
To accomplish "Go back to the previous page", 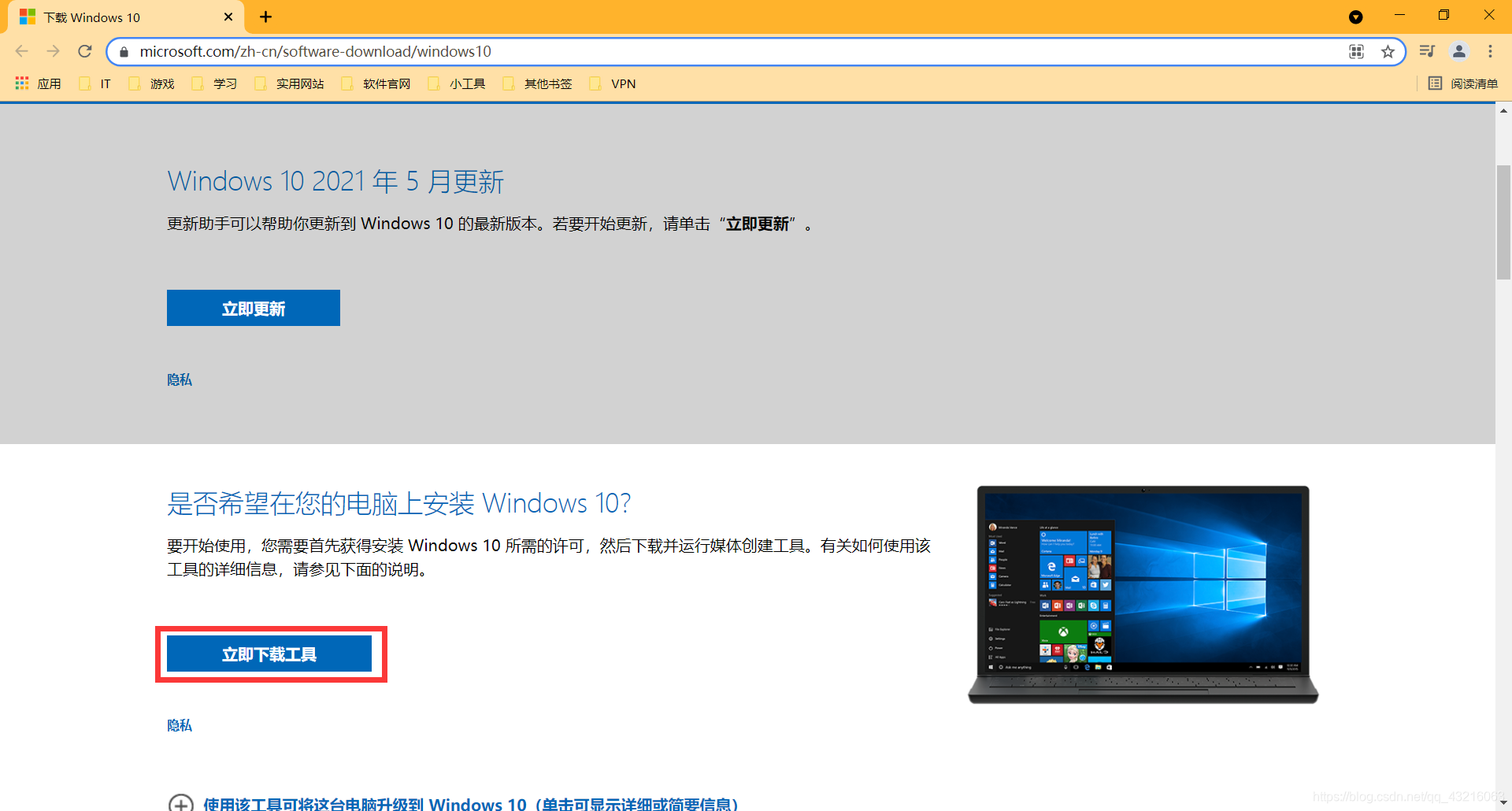I will tap(22, 51).
